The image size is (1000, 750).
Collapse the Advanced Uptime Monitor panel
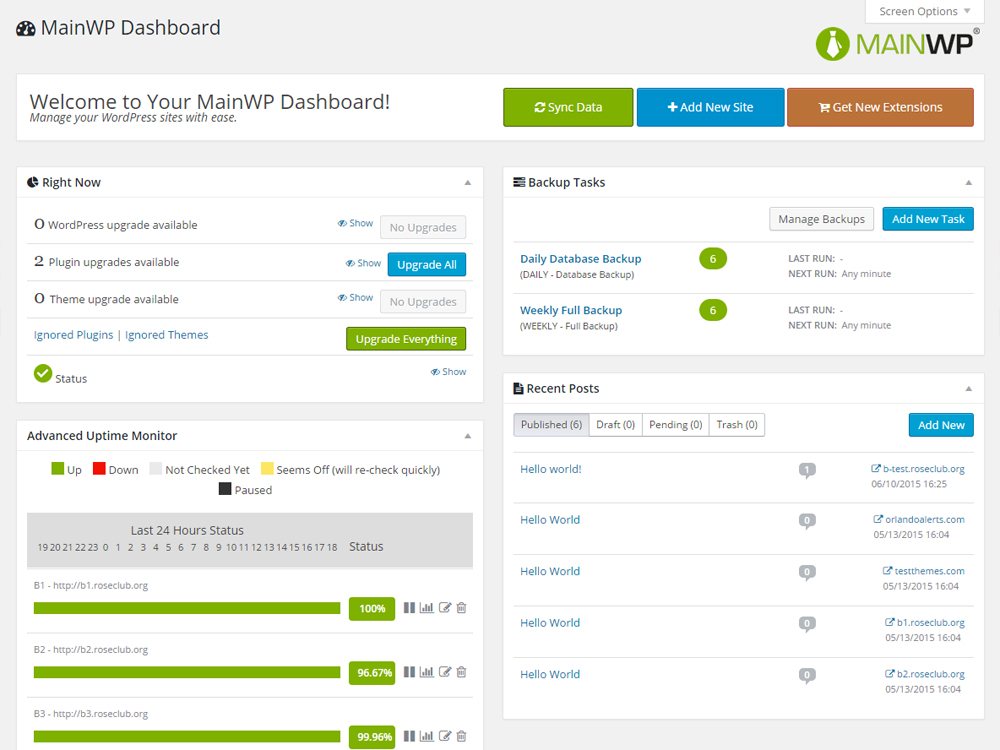(467, 436)
